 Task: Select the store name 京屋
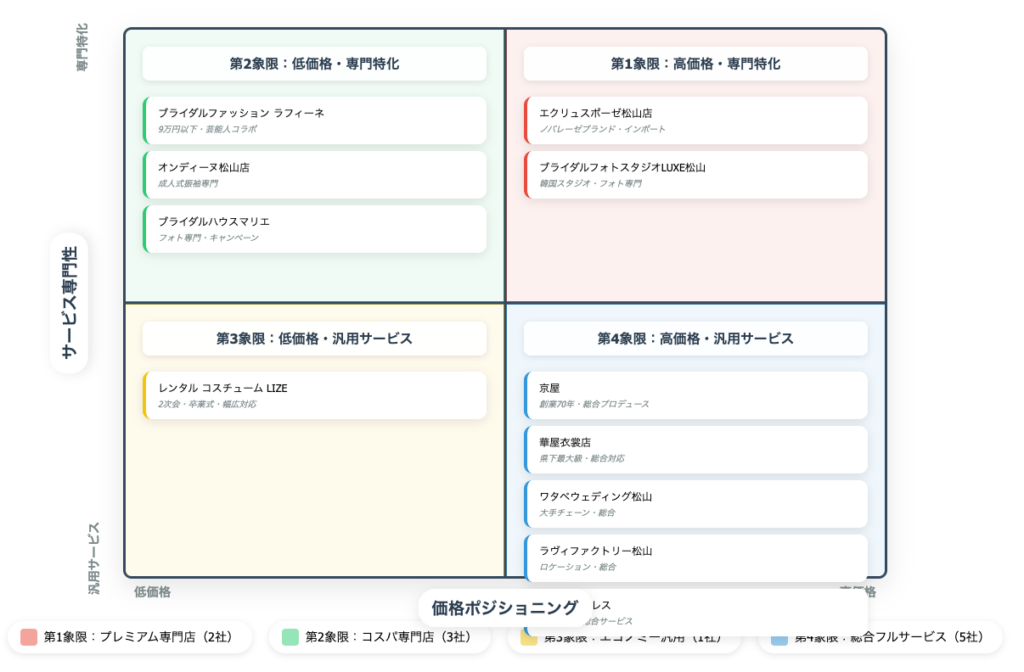click(550, 388)
